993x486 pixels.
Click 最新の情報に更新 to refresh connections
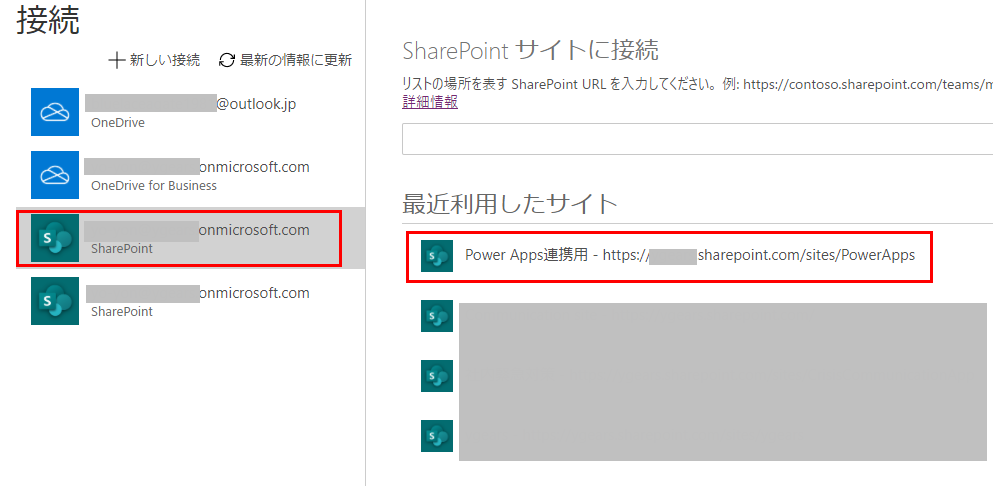pos(296,61)
